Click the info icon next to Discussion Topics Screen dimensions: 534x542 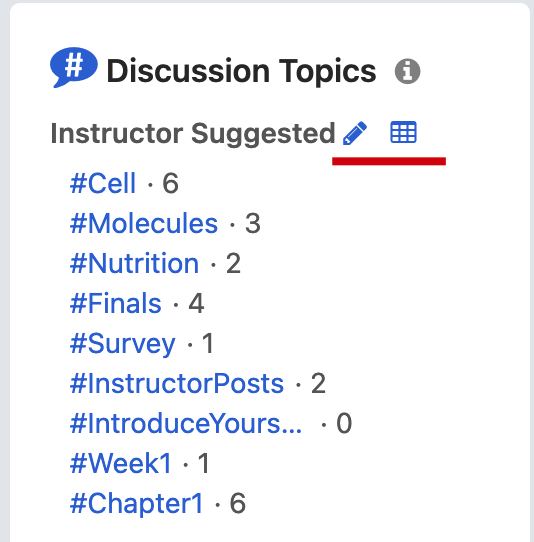(407, 71)
